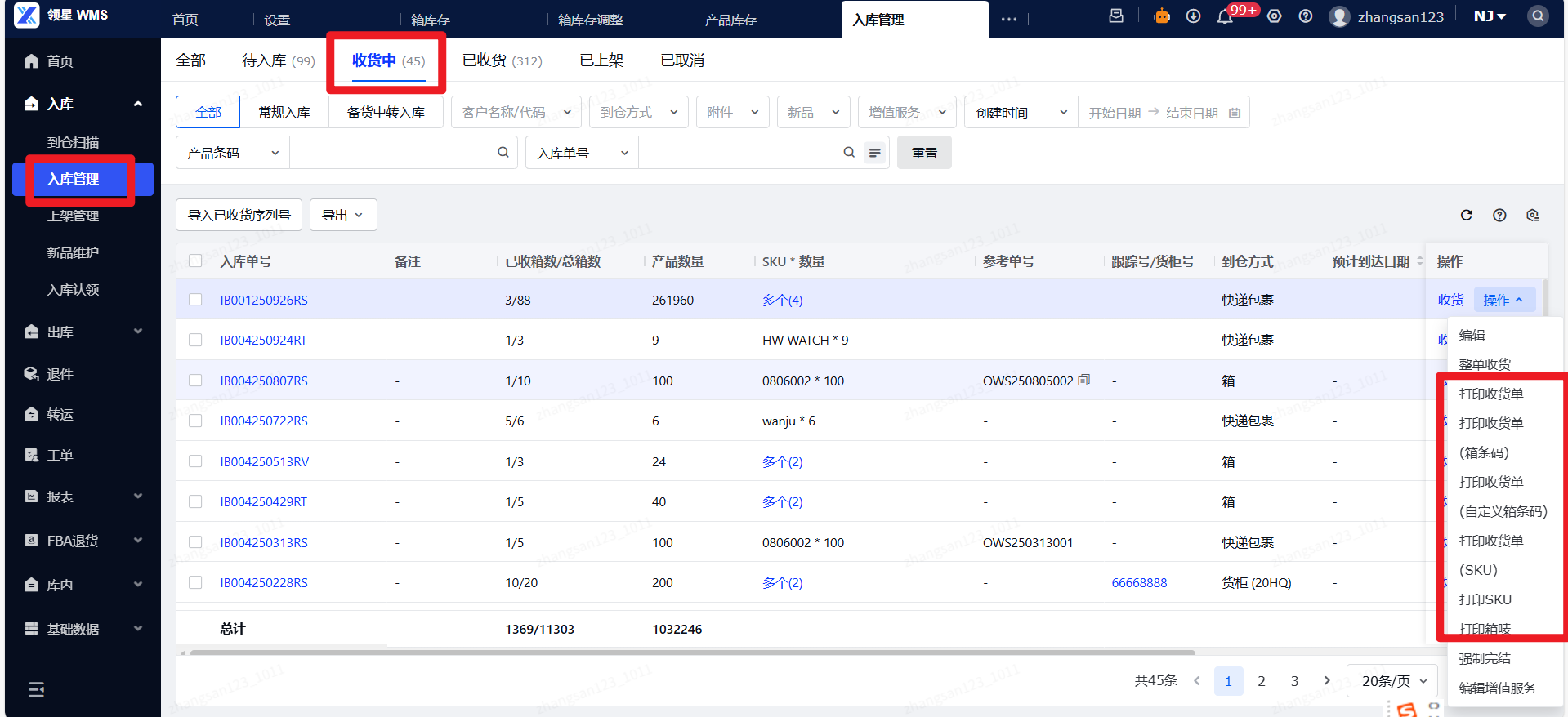1568x717 pixels.
Task: Collapse sidebar using bottom menu icon
Action: click(x=37, y=689)
